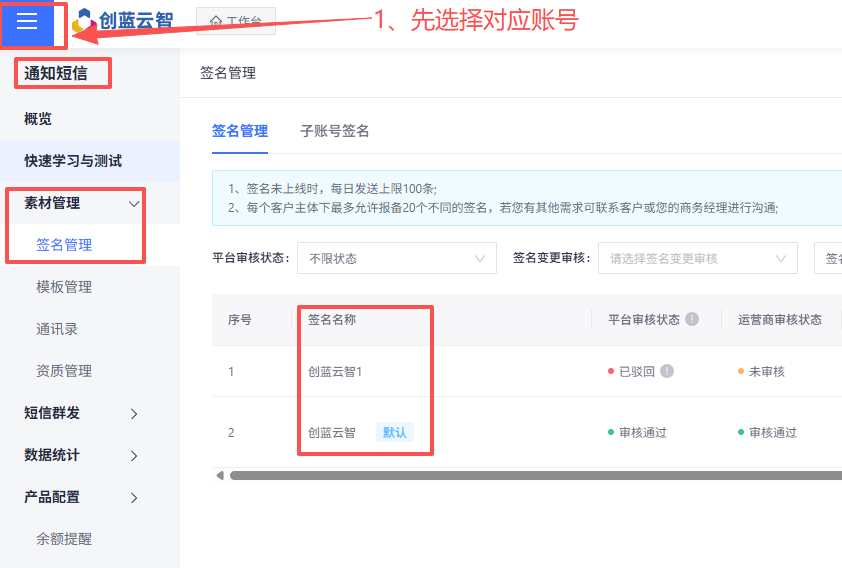Click info icon next to 已驳回 status

coord(667,371)
